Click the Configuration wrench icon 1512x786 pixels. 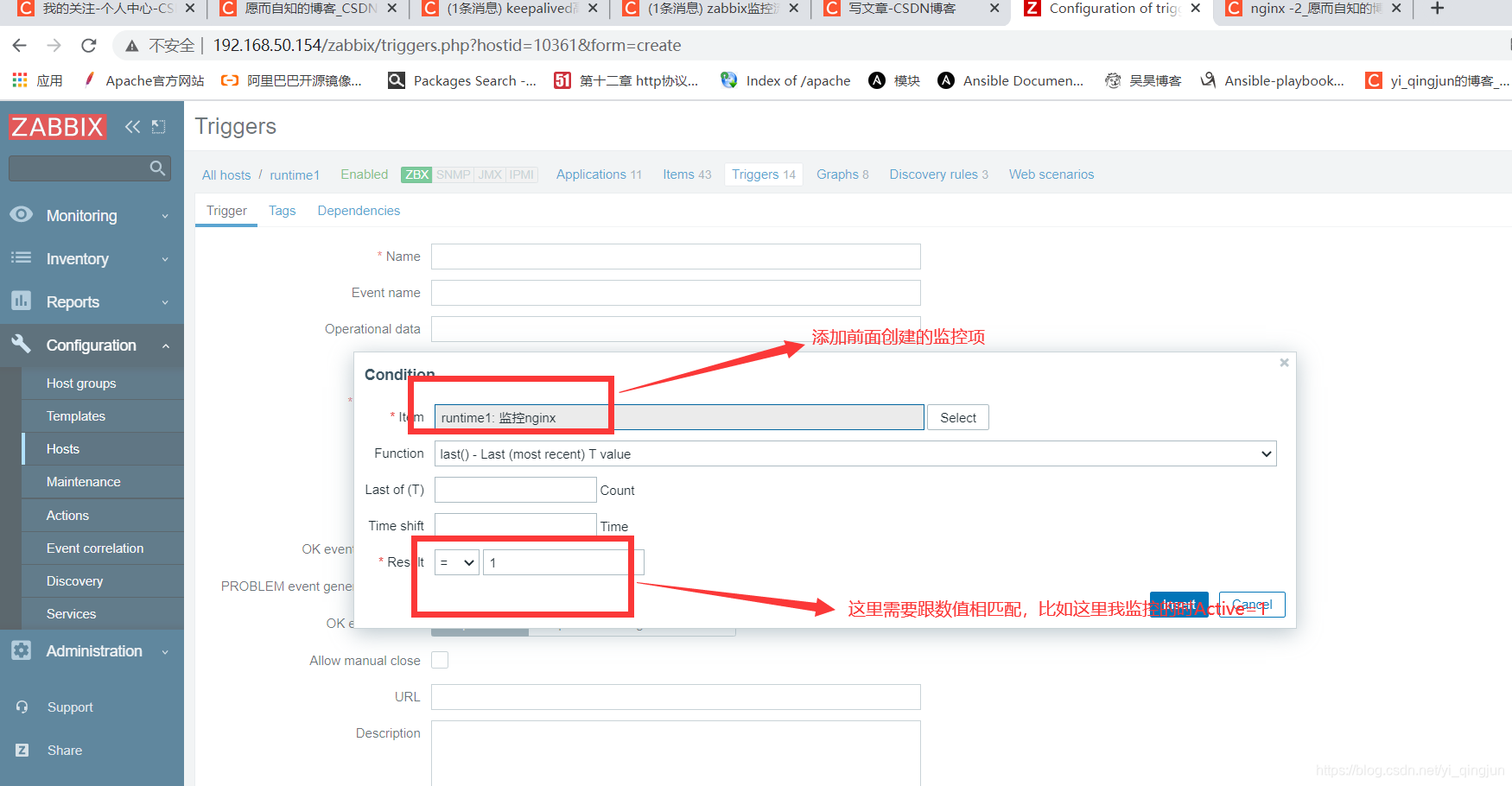pyautogui.click(x=22, y=344)
